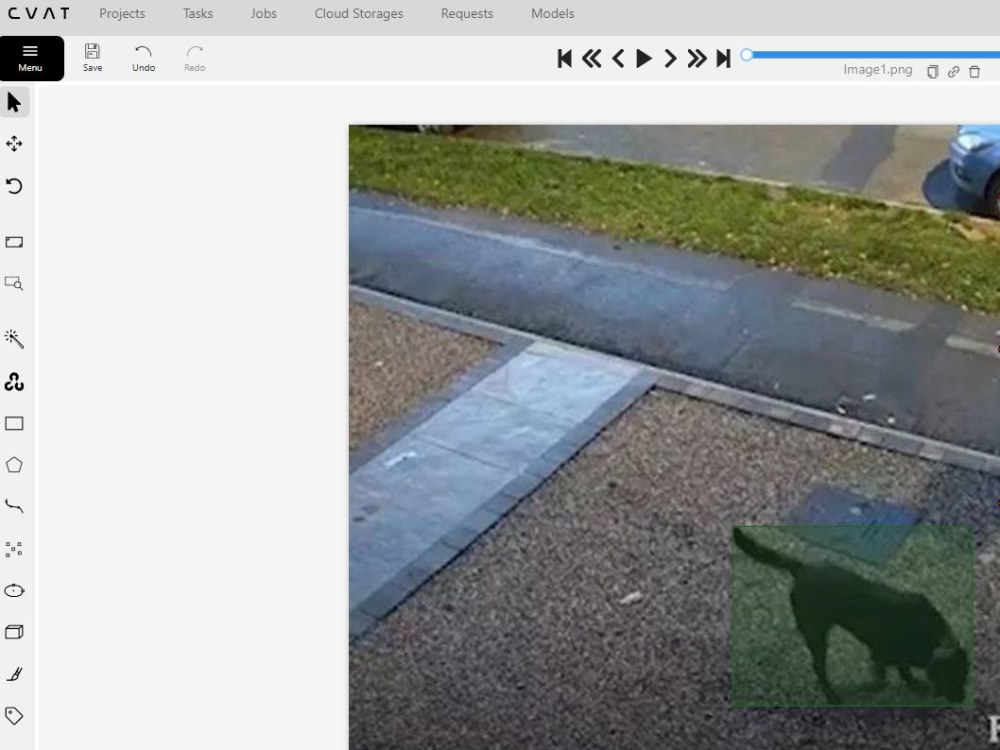Select the Draw points tool
This screenshot has width=1000, height=750.
[x=14, y=549]
